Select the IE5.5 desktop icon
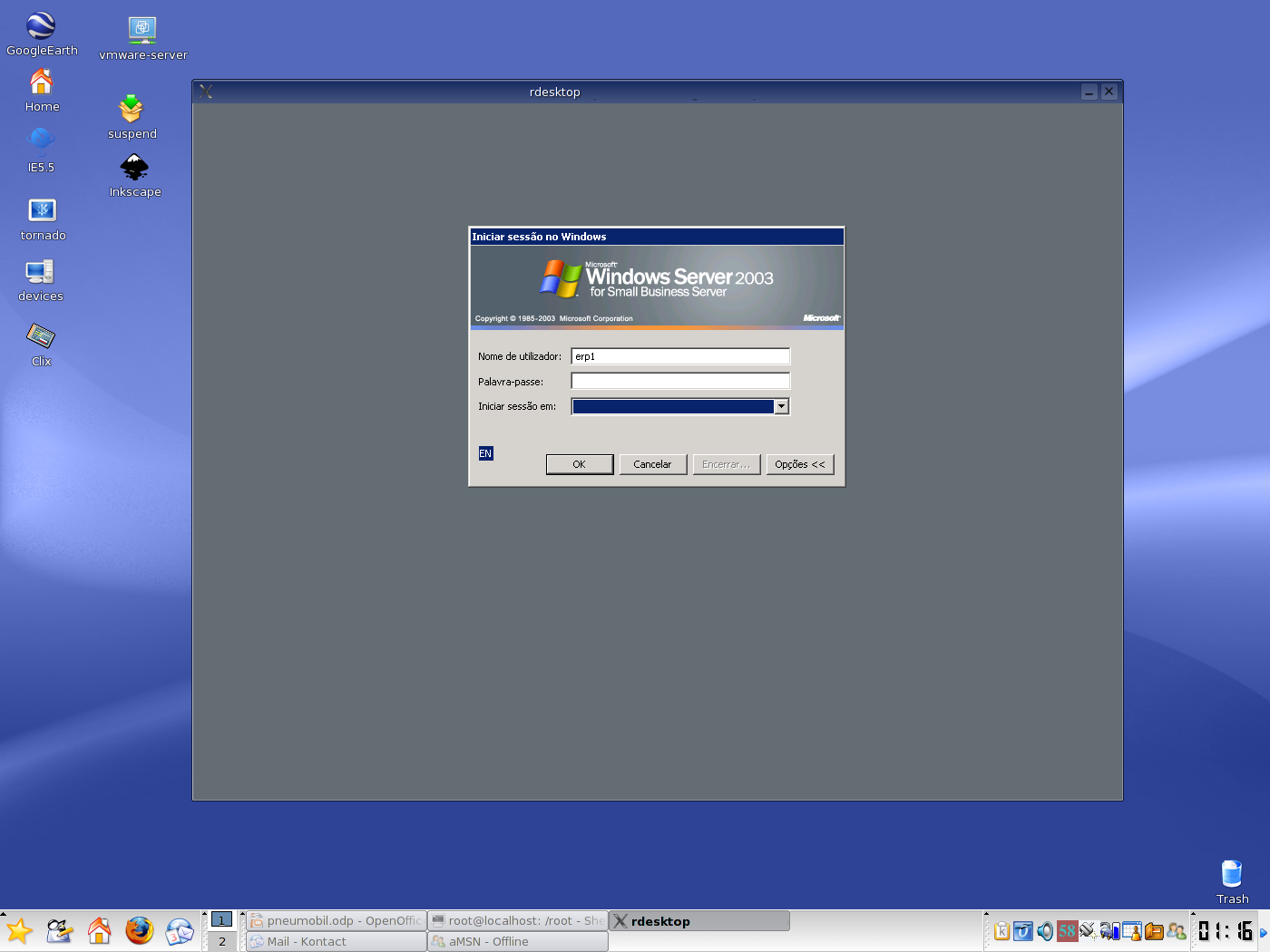 pos(41,150)
